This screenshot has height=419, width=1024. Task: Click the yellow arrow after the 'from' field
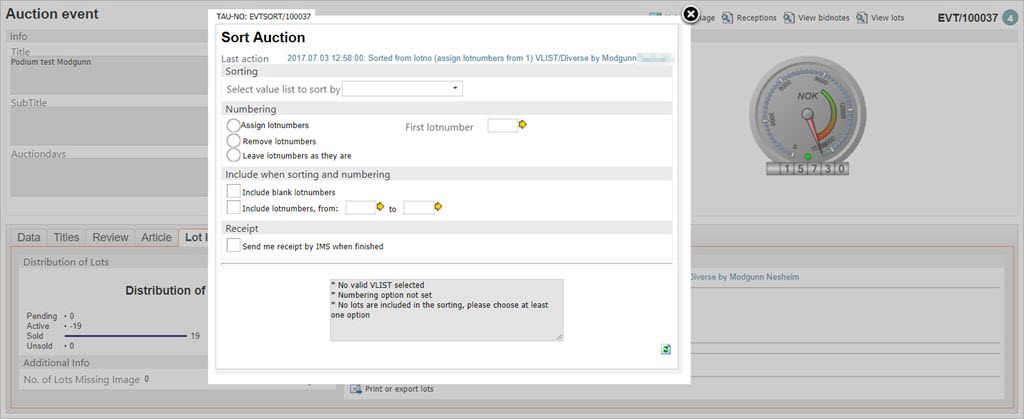(x=380, y=207)
